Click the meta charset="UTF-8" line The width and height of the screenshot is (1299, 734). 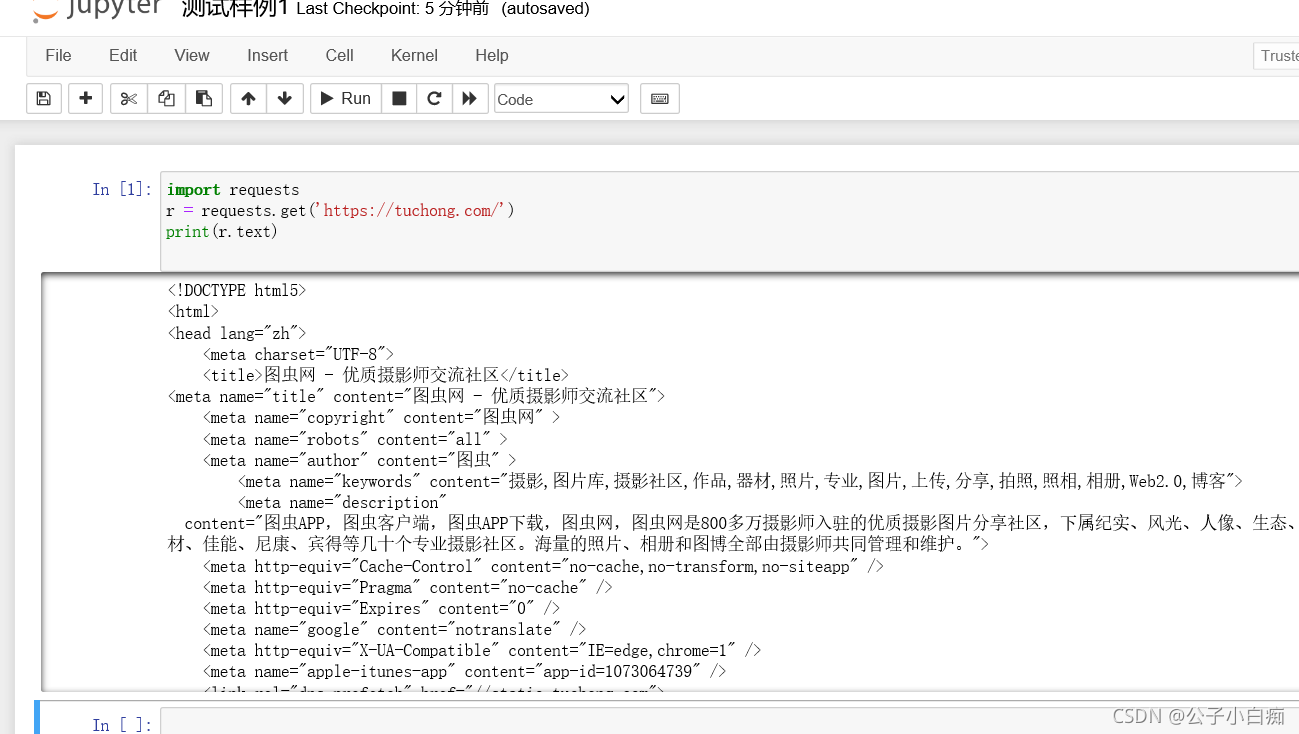pyautogui.click(x=298, y=354)
